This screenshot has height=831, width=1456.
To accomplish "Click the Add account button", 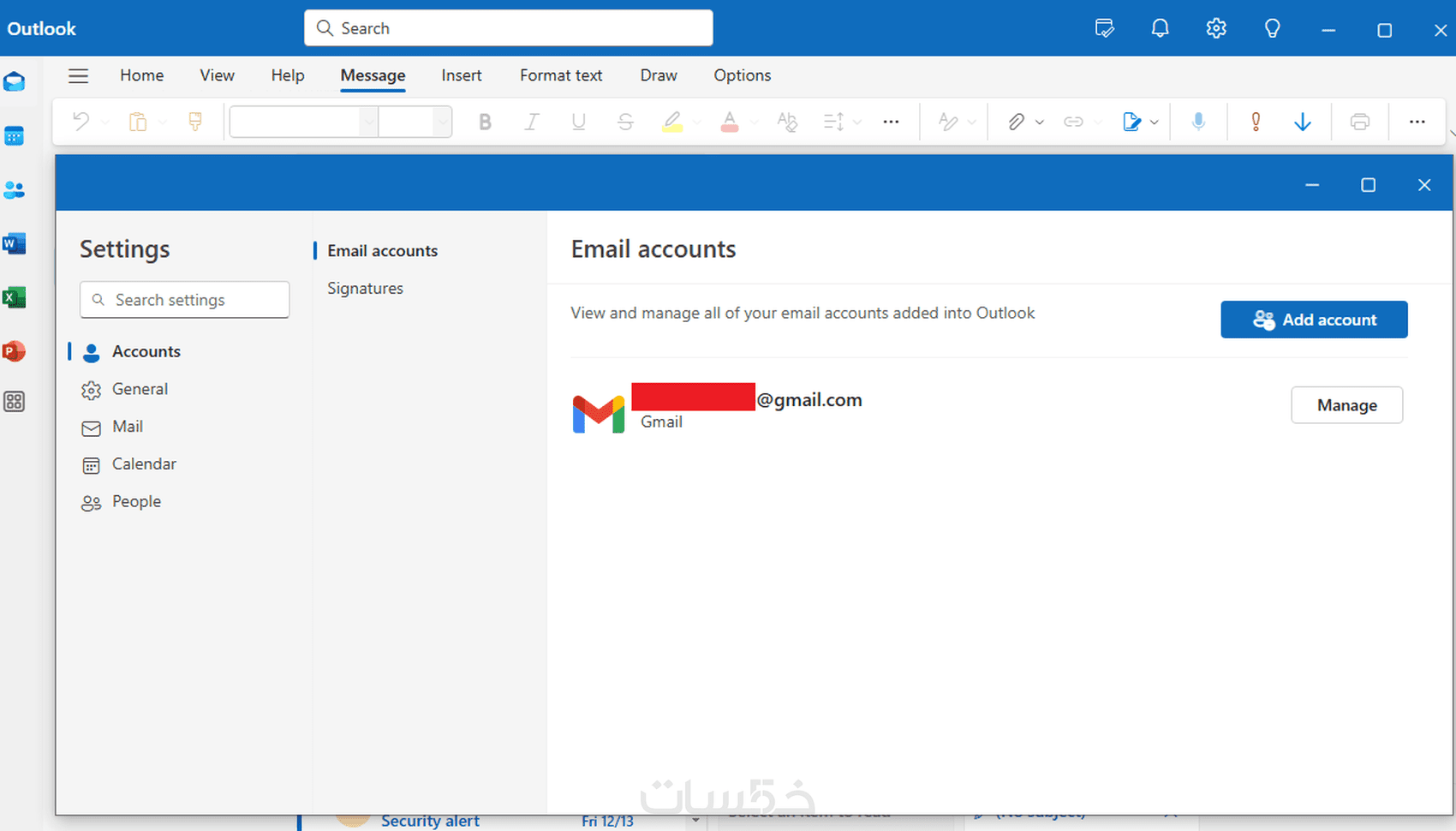I will click(x=1314, y=320).
